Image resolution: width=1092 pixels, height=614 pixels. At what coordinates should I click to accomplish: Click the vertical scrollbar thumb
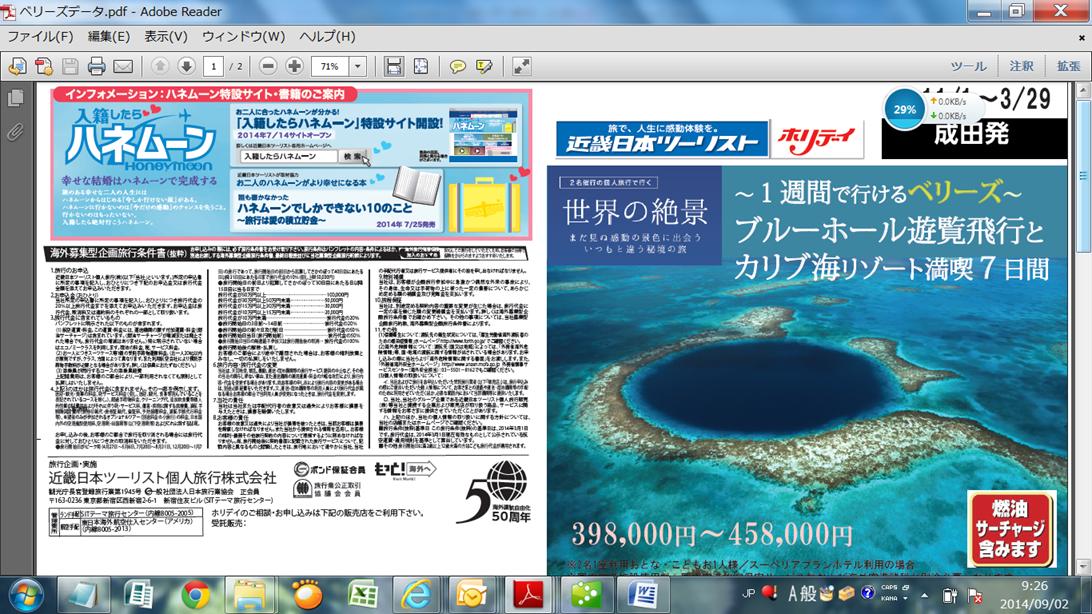1083,175
